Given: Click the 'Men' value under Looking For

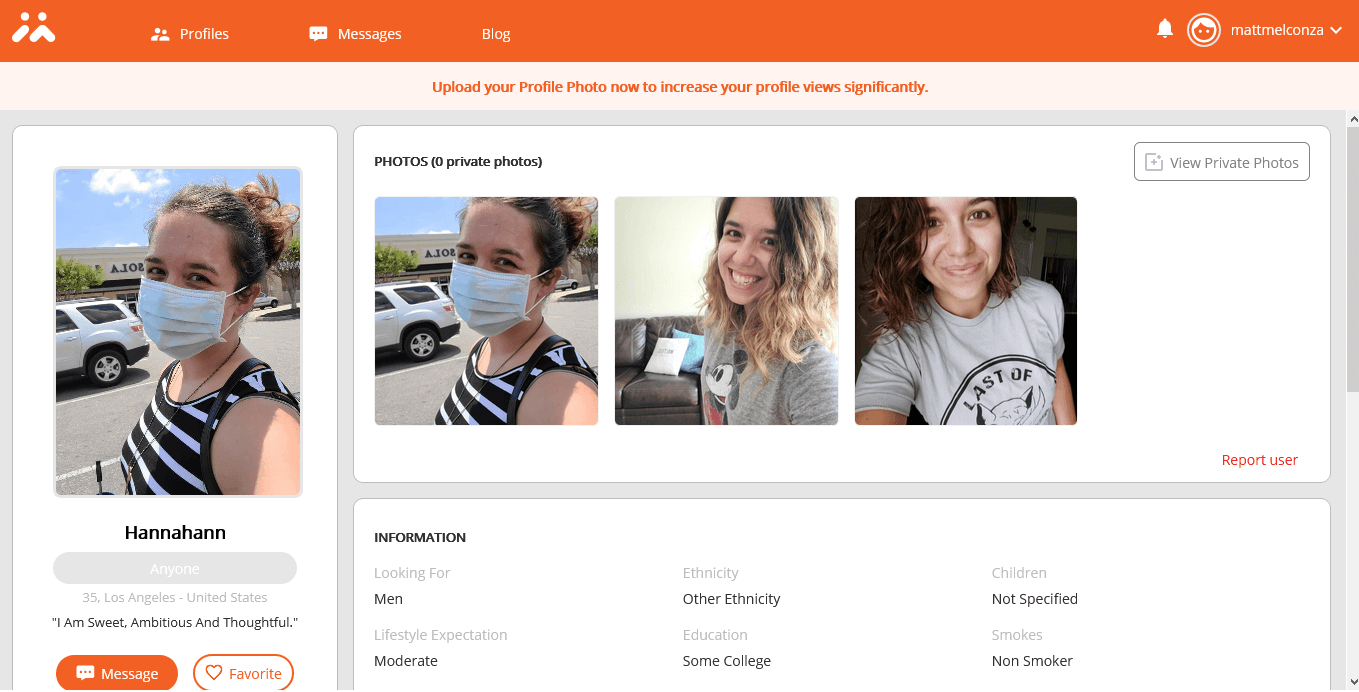Looking at the screenshot, I should [x=388, y=599].
